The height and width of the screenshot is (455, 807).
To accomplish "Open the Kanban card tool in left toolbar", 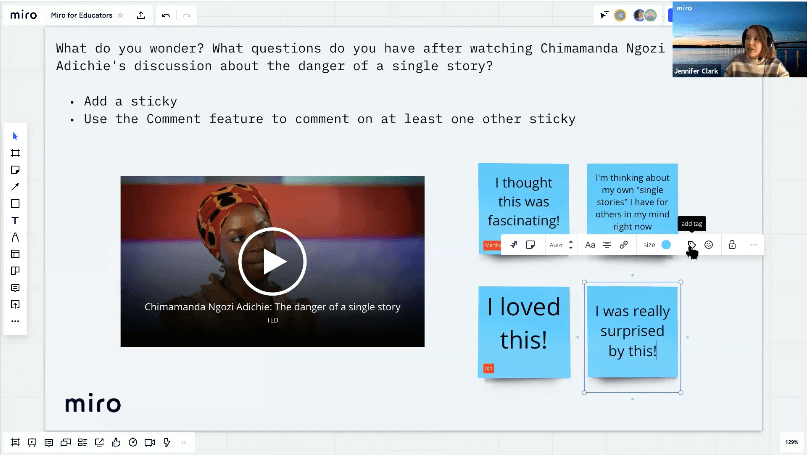I will [x=15, y=271].
